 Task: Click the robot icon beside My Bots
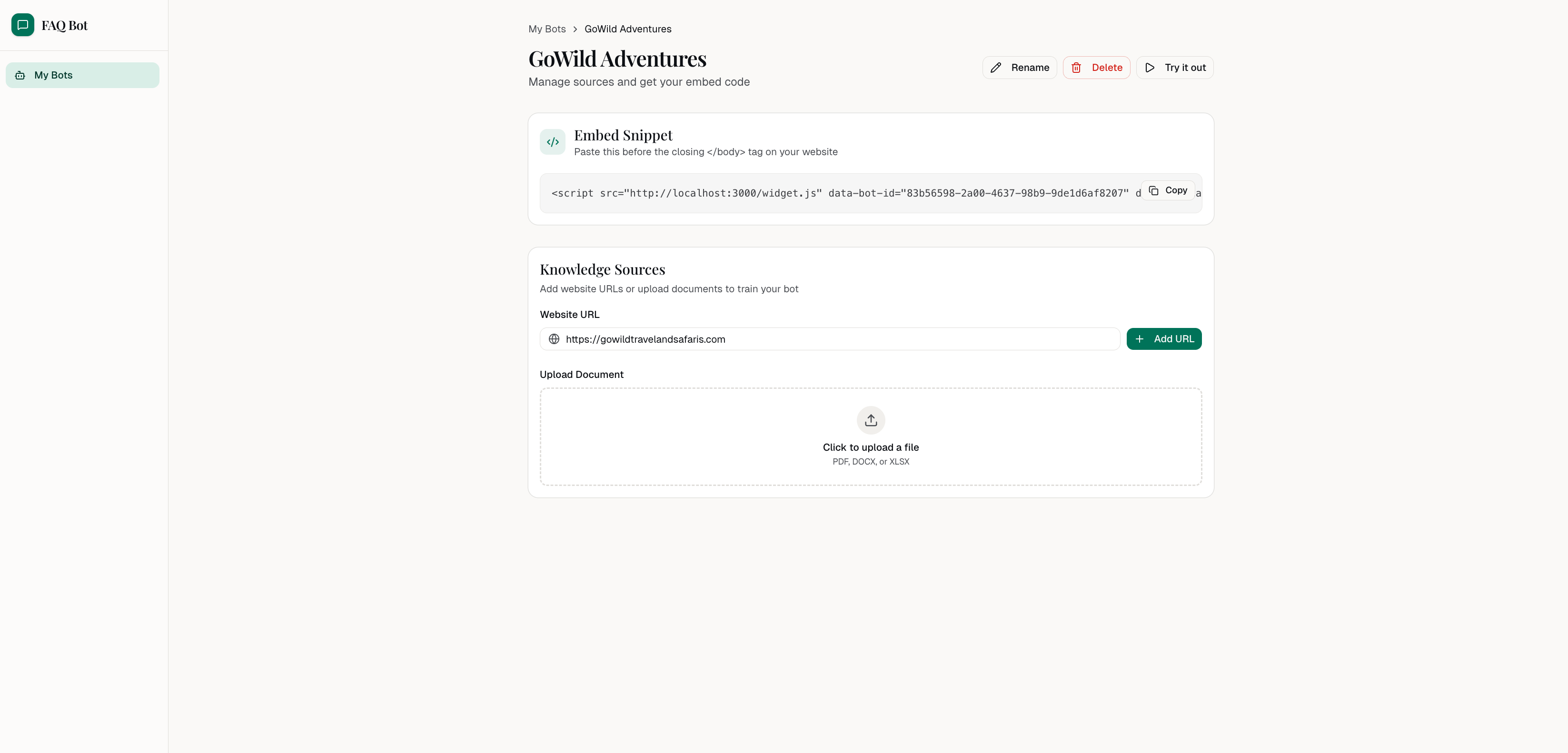pos(20,76)
